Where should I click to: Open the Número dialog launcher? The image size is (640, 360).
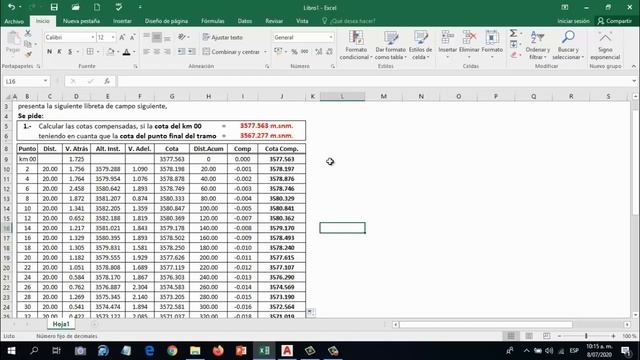tap(333, 66)
